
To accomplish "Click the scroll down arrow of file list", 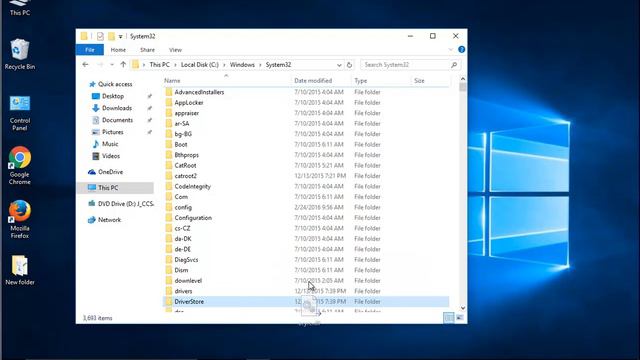I will click(x=462, y=308).
